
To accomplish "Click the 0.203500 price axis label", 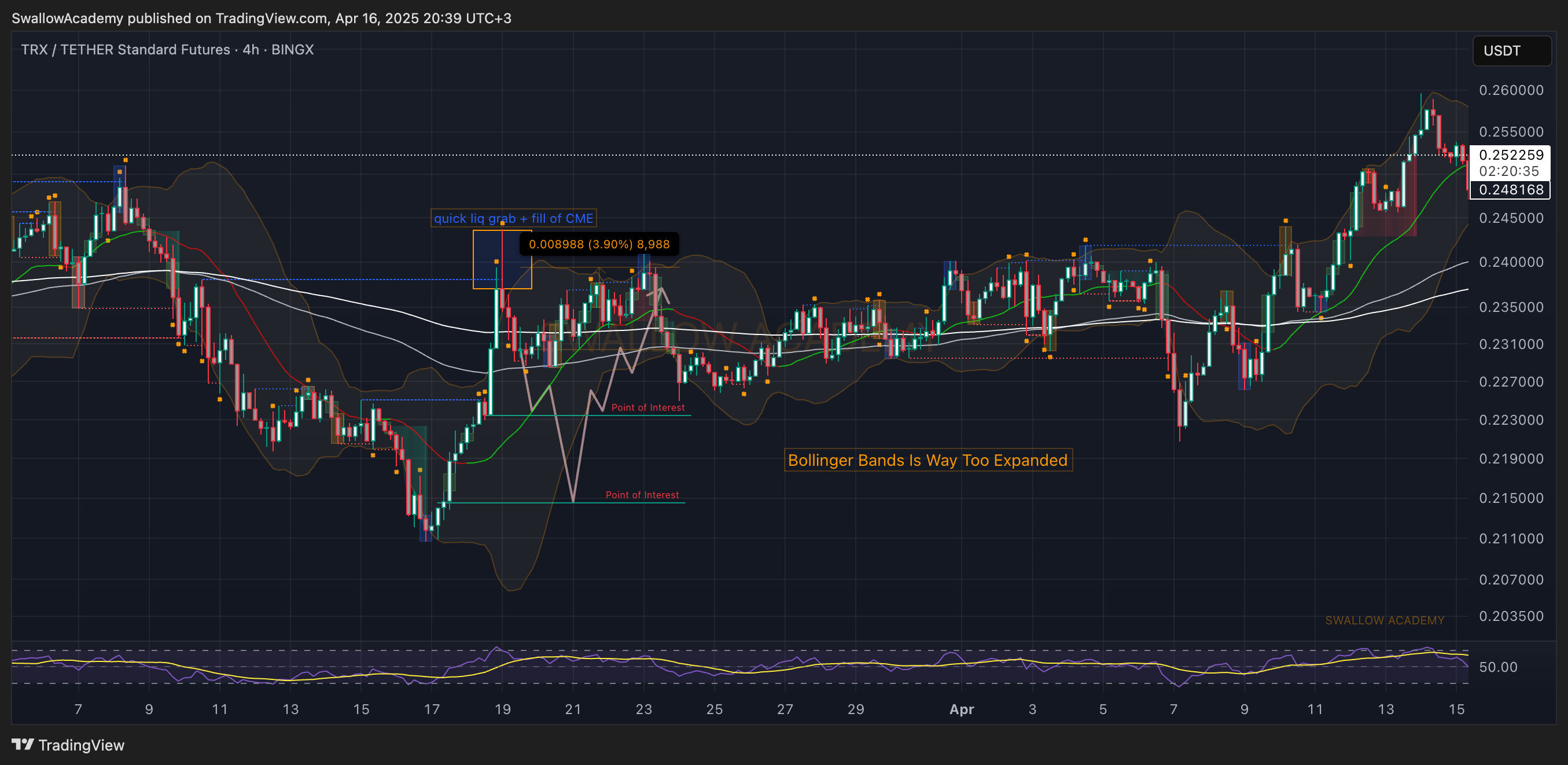I will pyautogui.click(x=1511, y=616).
